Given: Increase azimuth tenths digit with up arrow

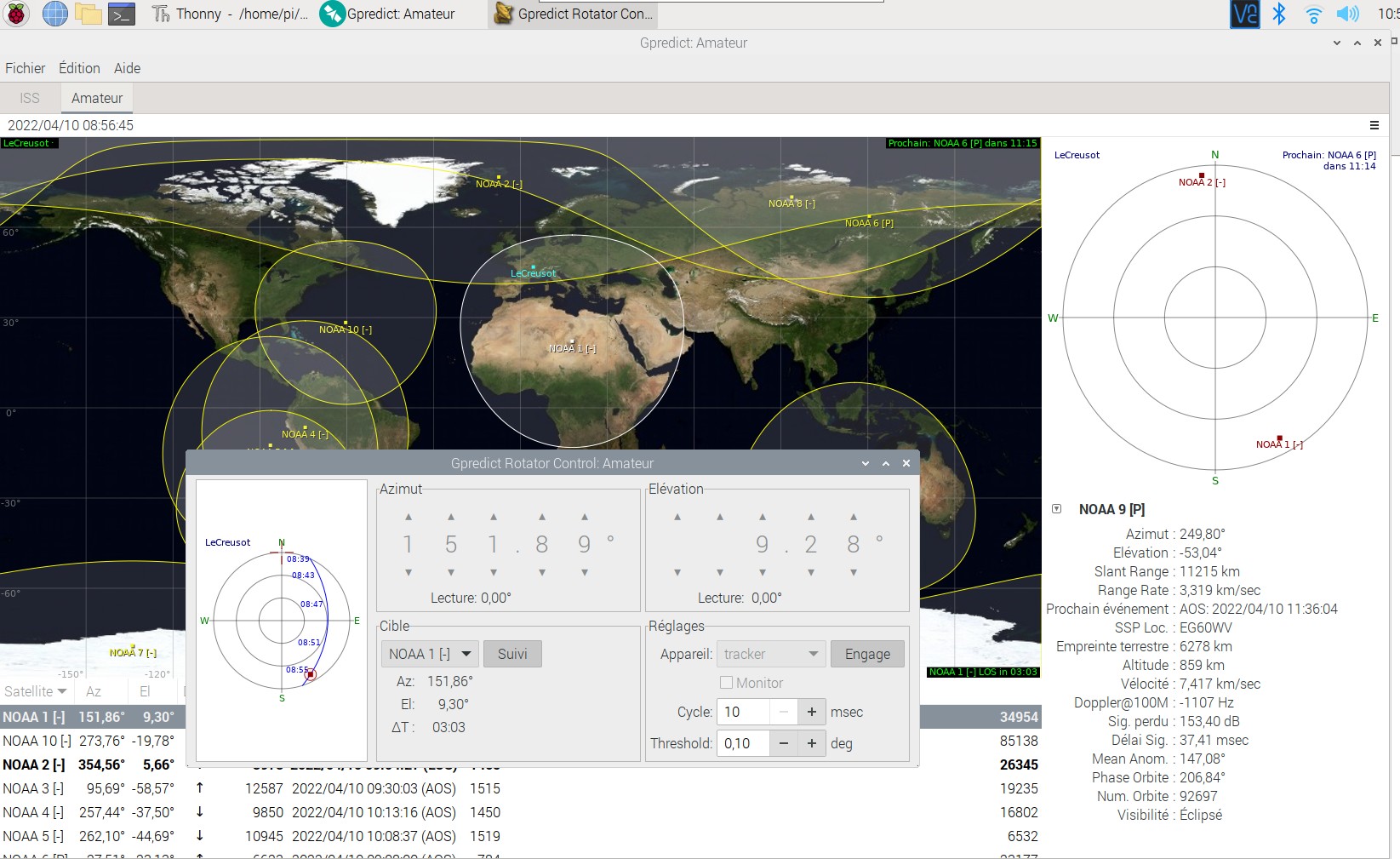Looking at the screenshot, I should coord(542,517).
